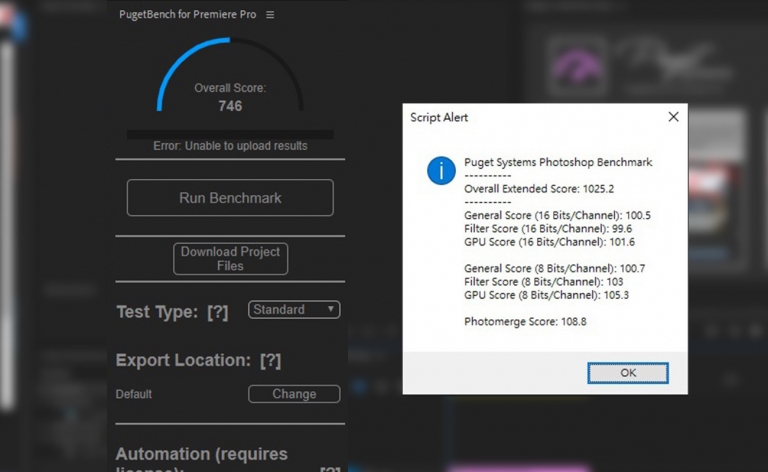Viewport: 768px width, 472px height.
Task: Click 'Puget Systems Photoshop Benchmark' heading
Action: (558, 162)
